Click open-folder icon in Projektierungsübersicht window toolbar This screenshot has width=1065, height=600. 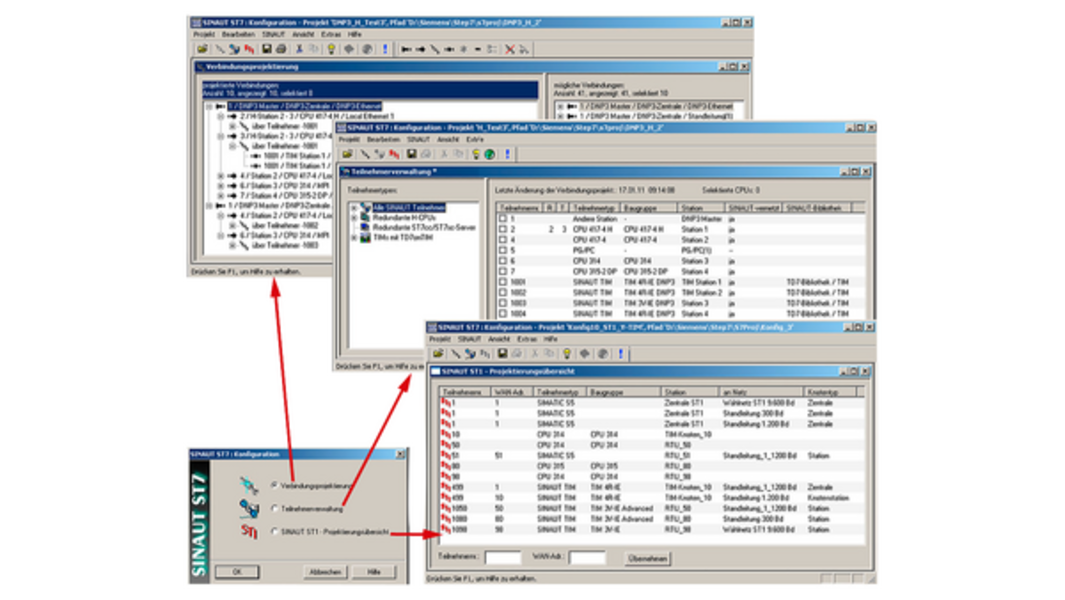point(438,353)
